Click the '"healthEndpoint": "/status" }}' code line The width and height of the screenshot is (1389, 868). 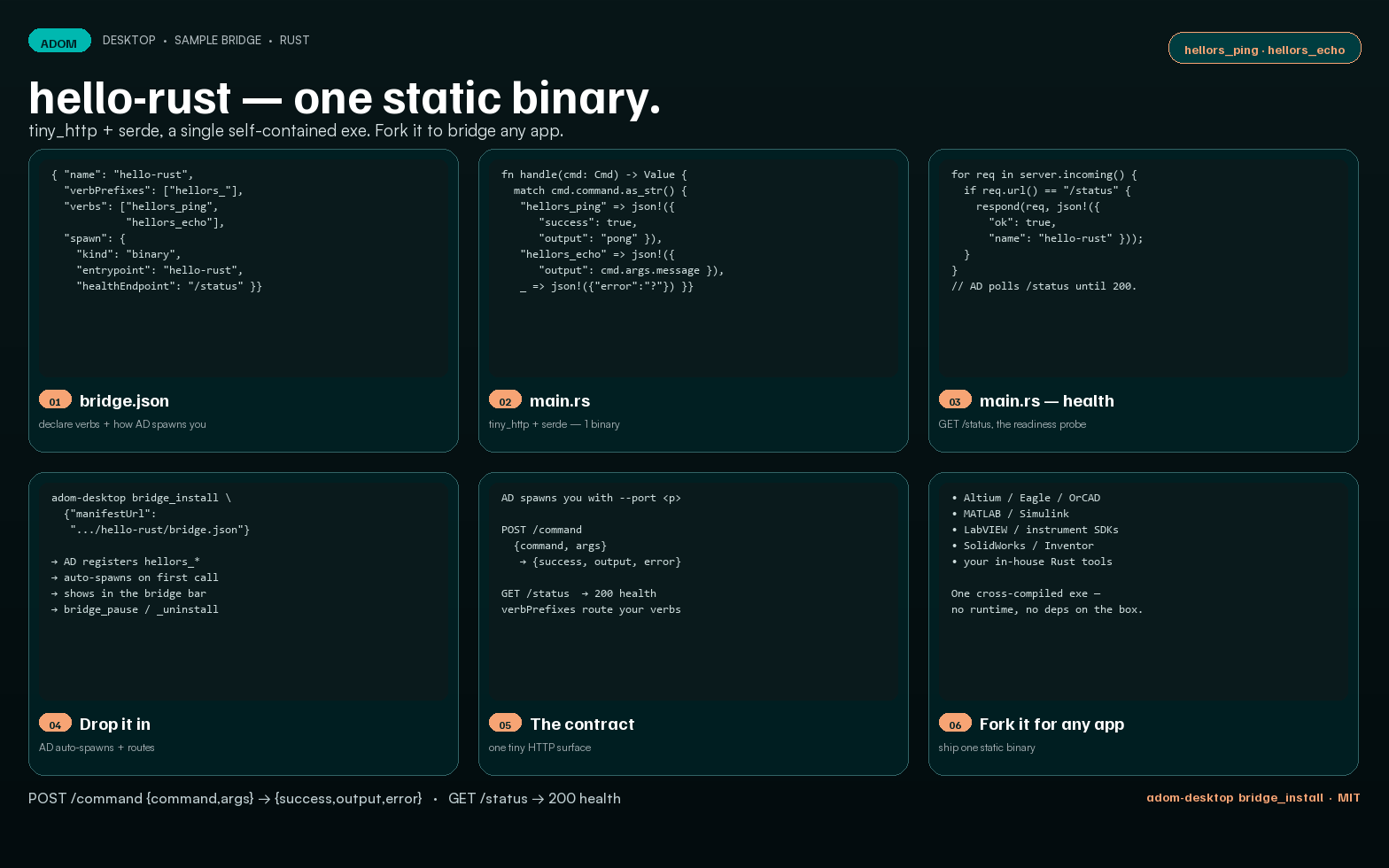click(169, 286)
